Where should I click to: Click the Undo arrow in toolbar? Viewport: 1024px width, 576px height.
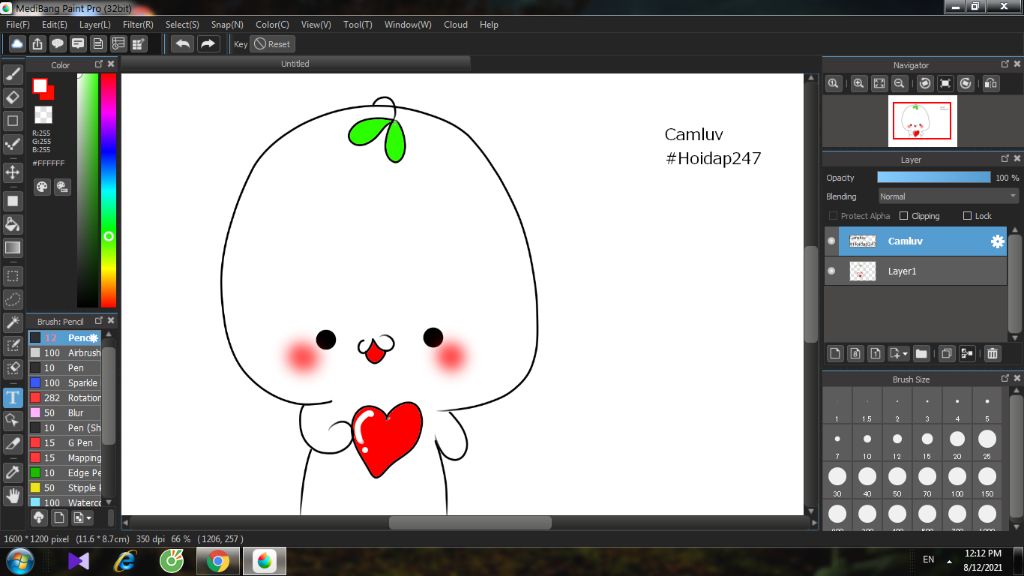(183, 44)
